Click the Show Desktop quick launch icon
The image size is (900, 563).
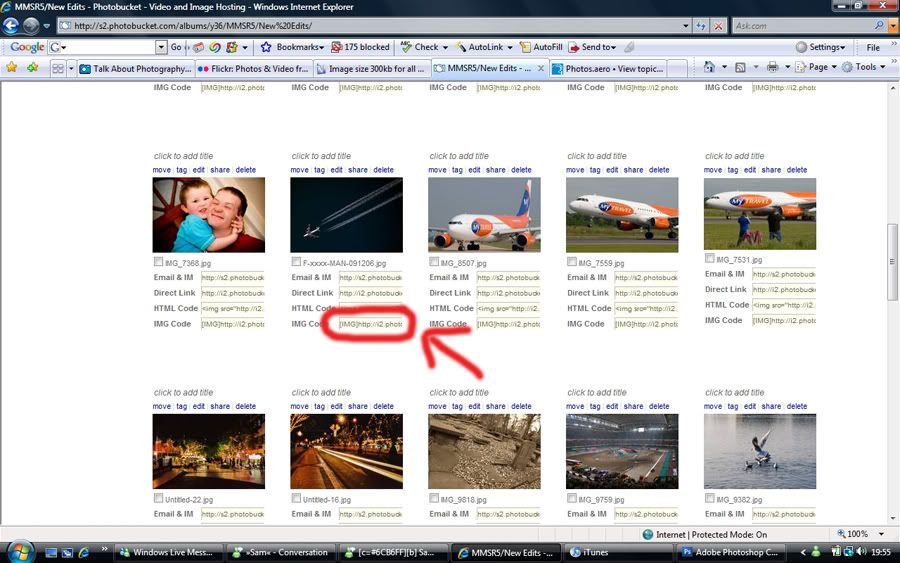(x=51, y=553)
